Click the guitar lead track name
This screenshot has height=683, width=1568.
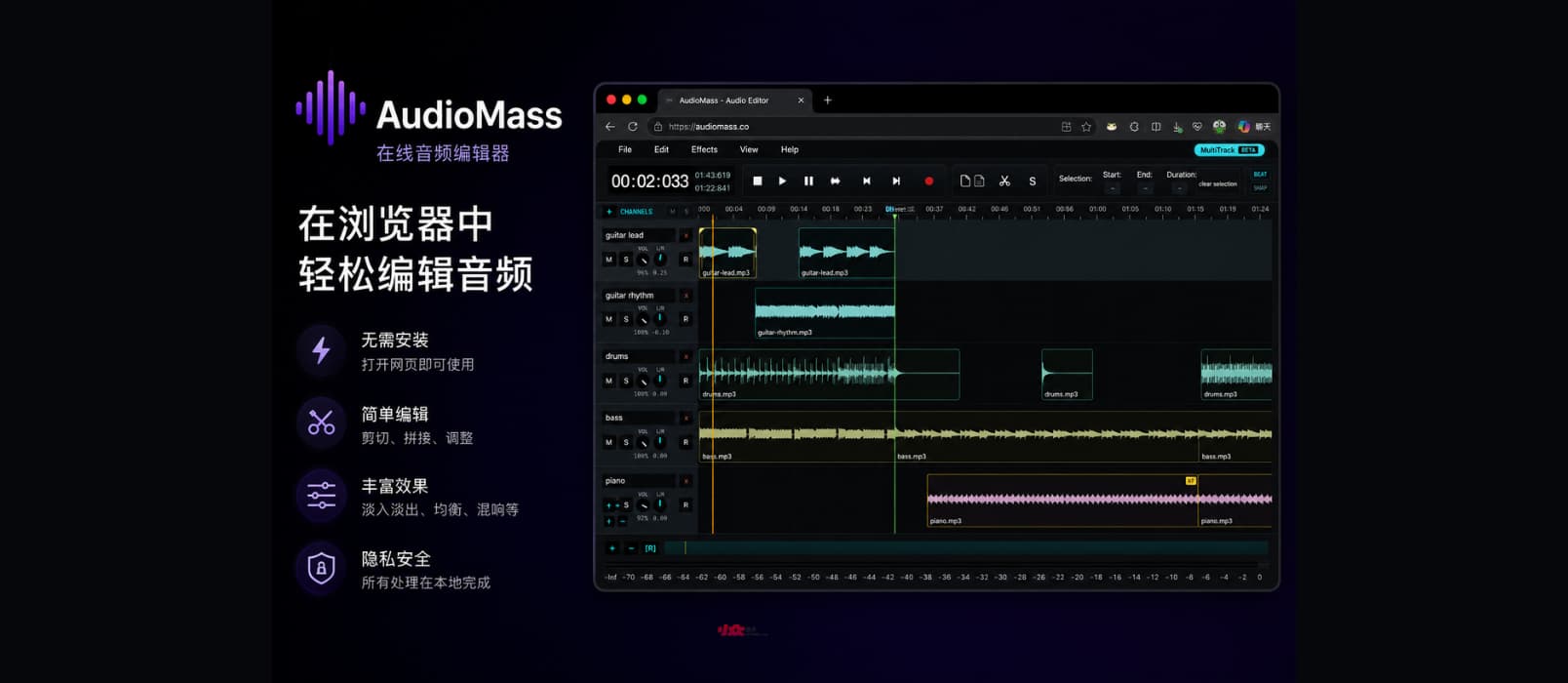638,235
